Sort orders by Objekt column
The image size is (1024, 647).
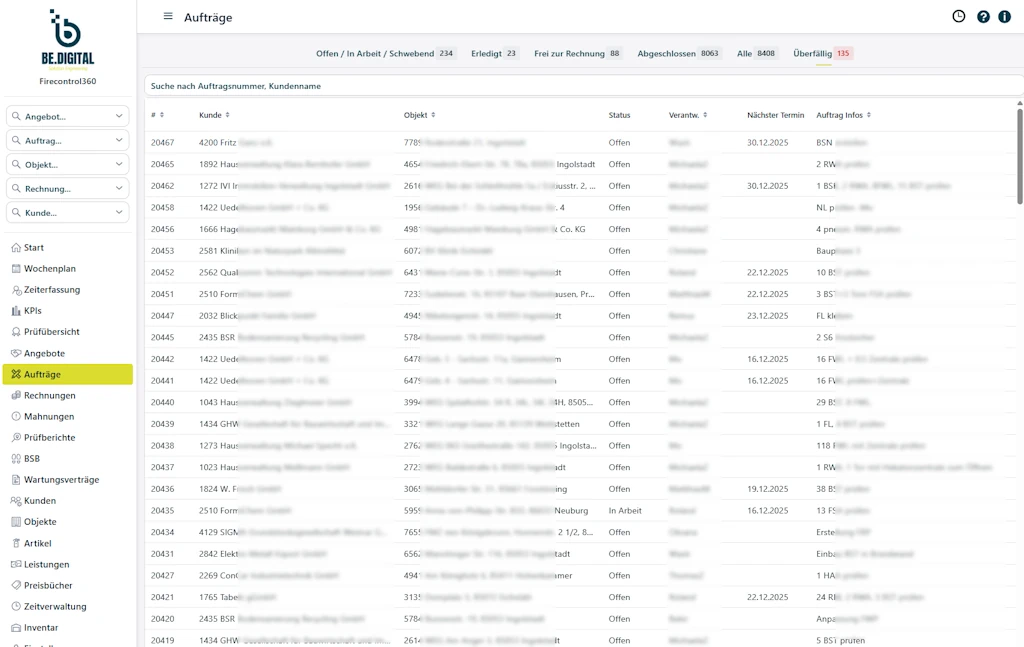pyautogui.click(x=420, y=115)
